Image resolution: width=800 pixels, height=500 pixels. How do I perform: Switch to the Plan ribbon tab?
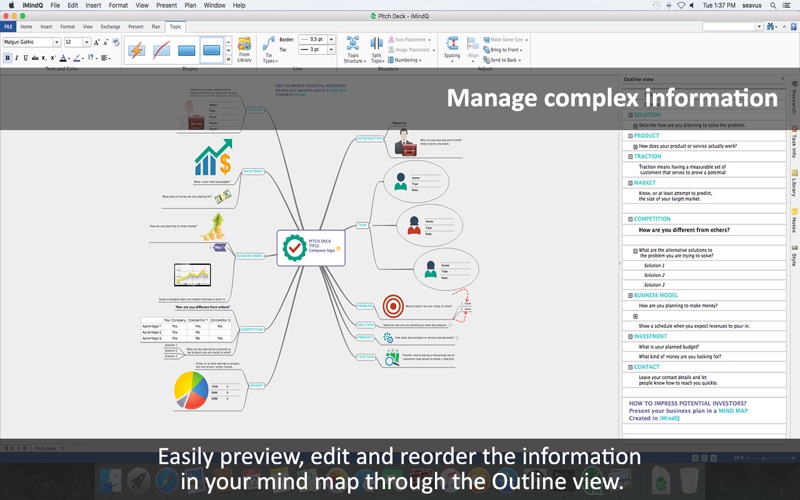[156, 27]
